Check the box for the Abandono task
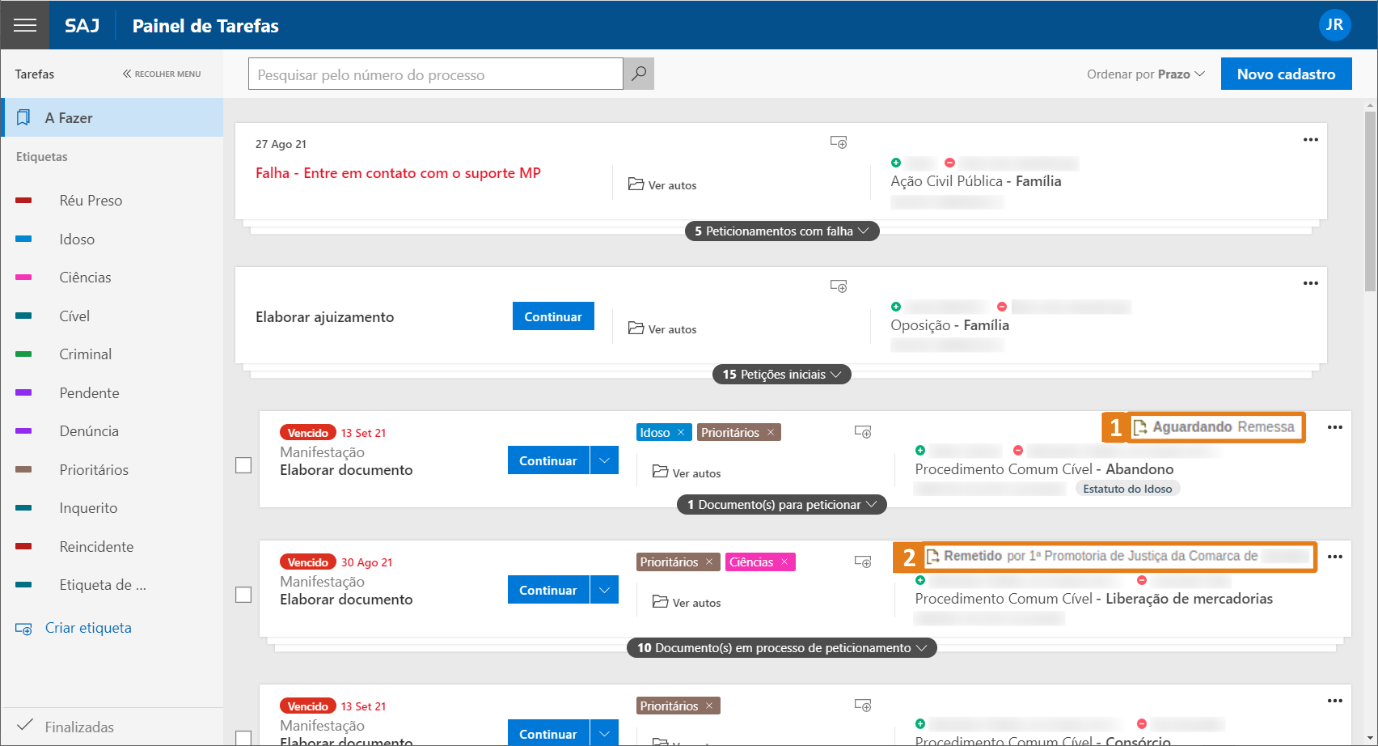1378x746 pixels. [x=243, y=465]
